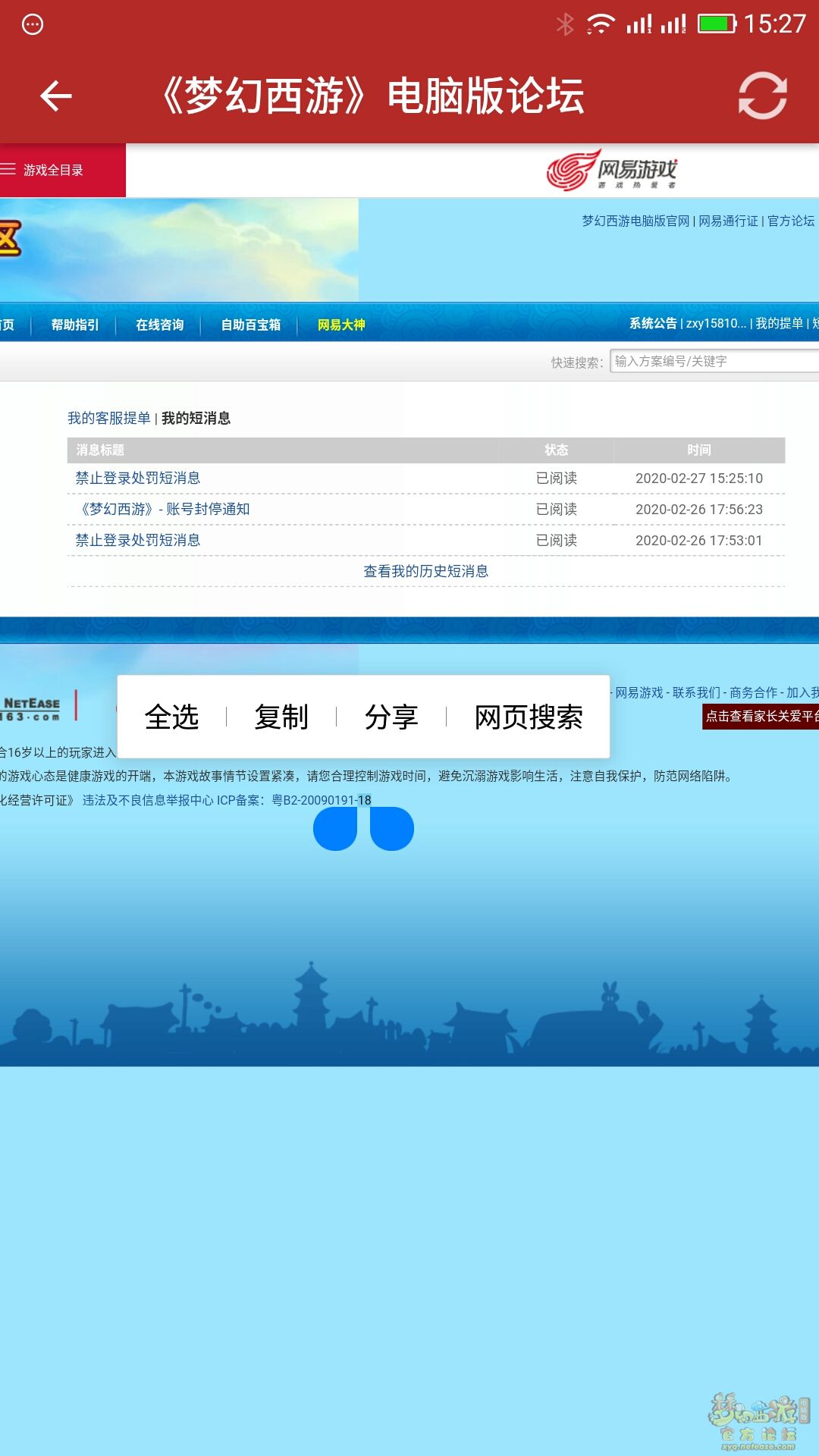Select the 我的短消息 tab
Screen dimensions: 819x1456
[196, 418]
